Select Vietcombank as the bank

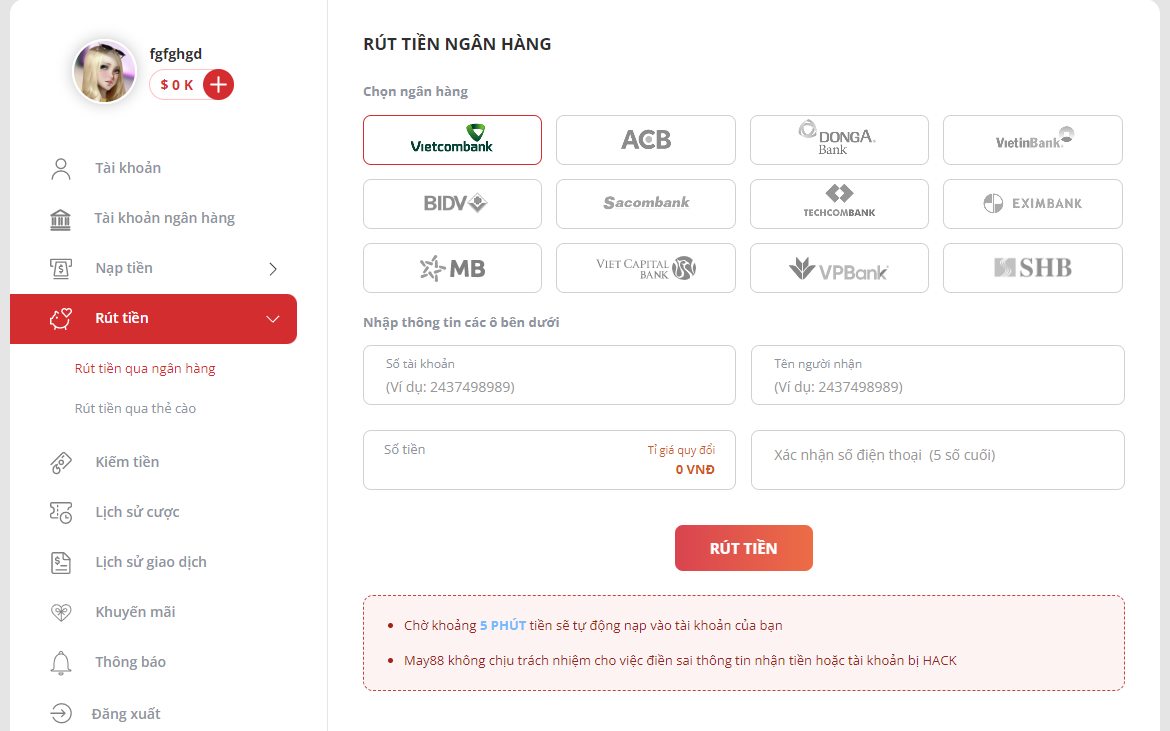pyautogui.click(x=452, y=139)
